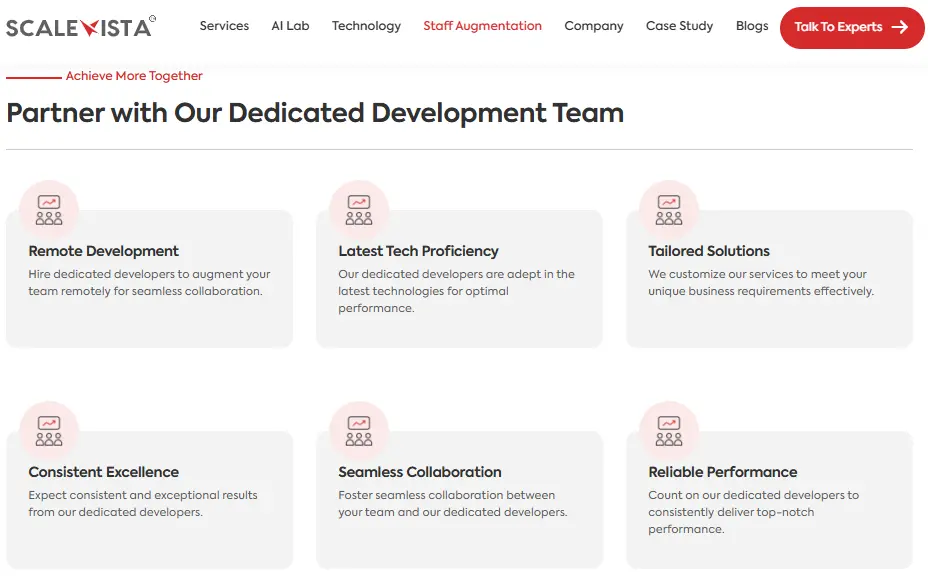This screenshot has height=577, width=928.
Task: Click the Seamless Collaboration card icon
Action: [x=359, y=431]
